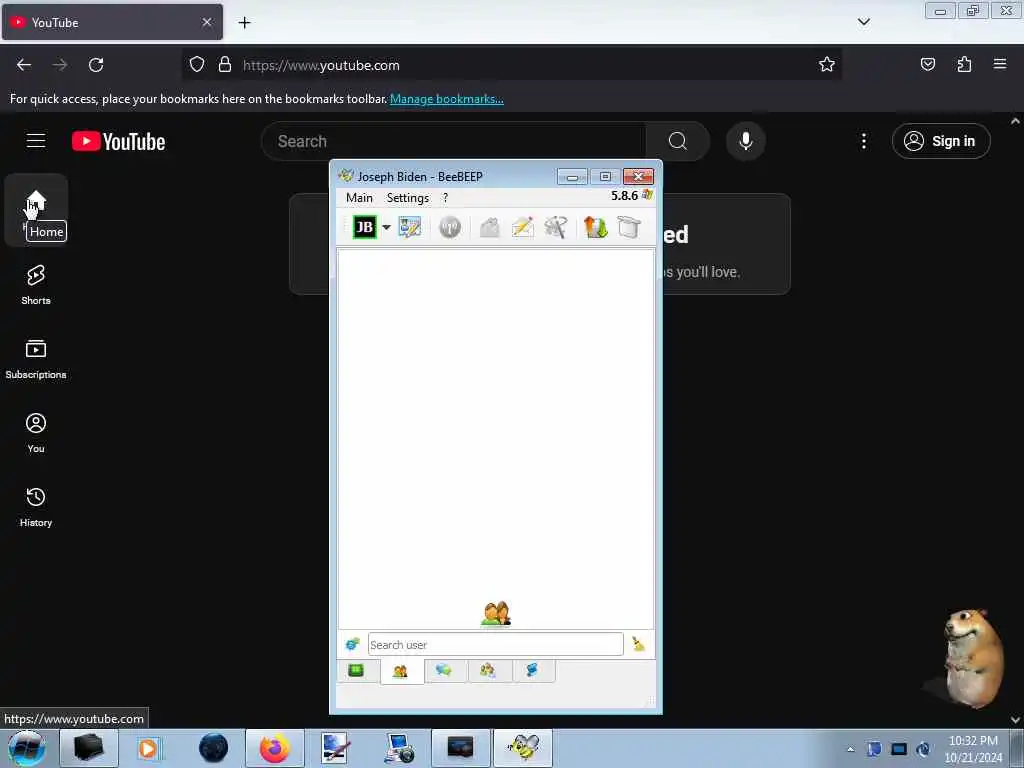This screenshot has width=1024, height=768.
Task: Bookmark this page with the star icon
Action: 827,64
